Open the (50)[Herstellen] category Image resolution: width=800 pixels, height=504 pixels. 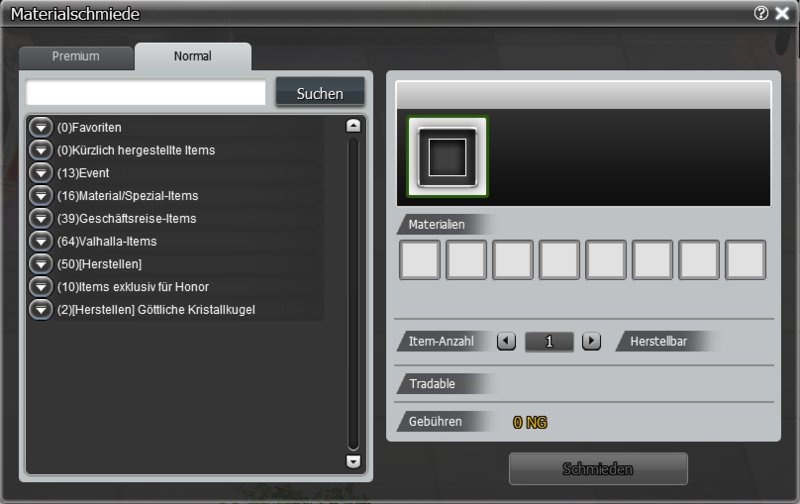(x=40, y=264)
